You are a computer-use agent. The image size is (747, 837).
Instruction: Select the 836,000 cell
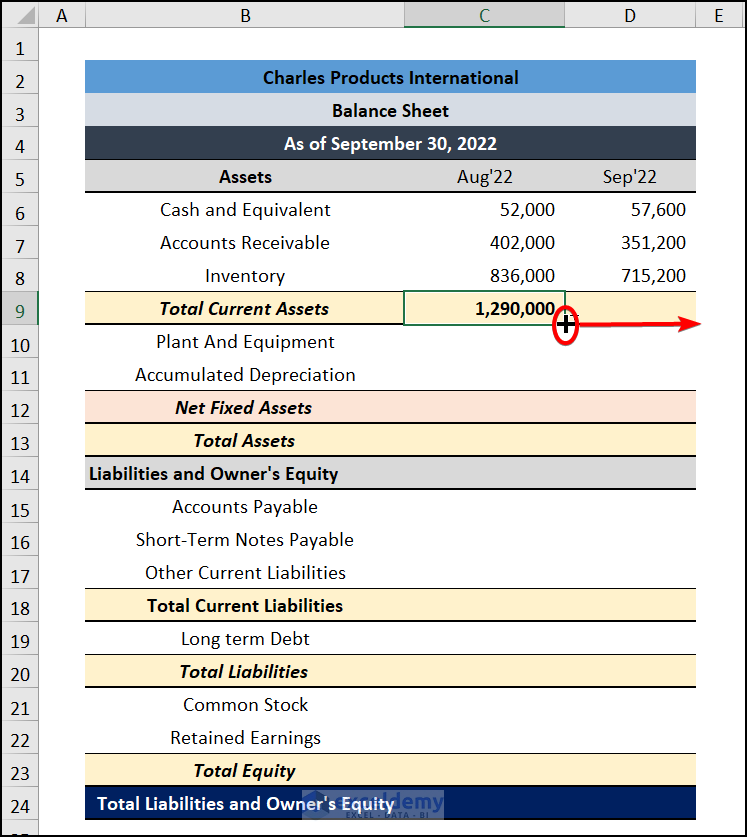coord(484,275)
